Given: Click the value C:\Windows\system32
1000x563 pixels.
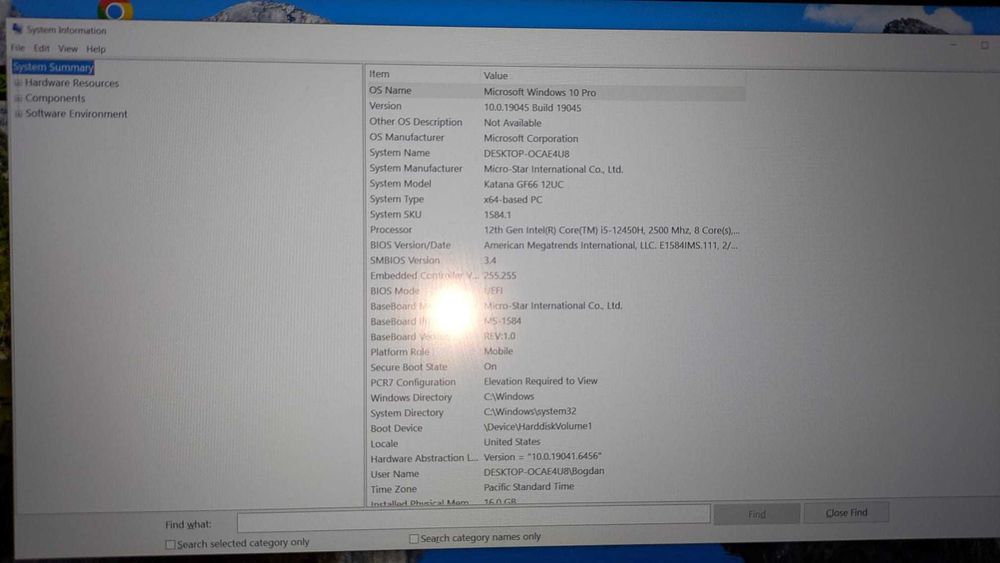Looking at the screenshot, I should 529,411.
